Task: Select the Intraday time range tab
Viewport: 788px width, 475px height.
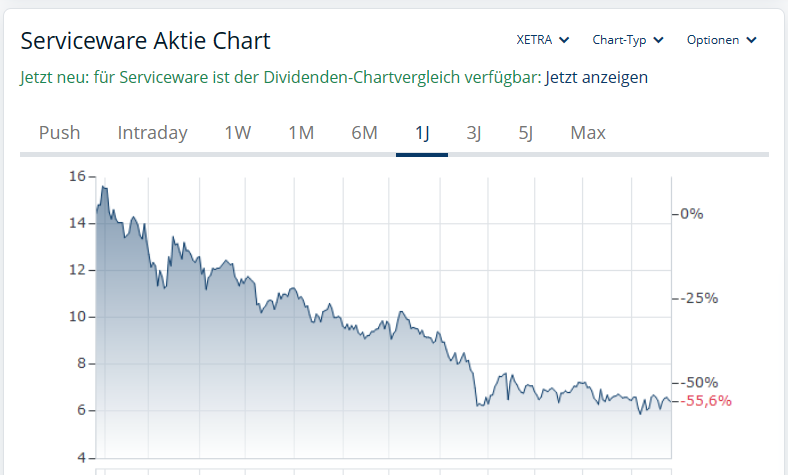Action: pyautogui.click(x=152, y=133)
